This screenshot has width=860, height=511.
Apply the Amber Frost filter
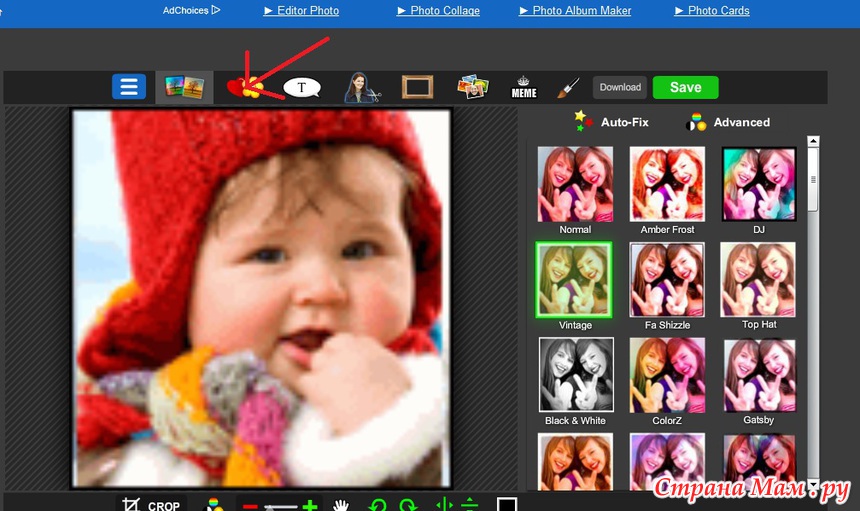click(x=667, y=184)
